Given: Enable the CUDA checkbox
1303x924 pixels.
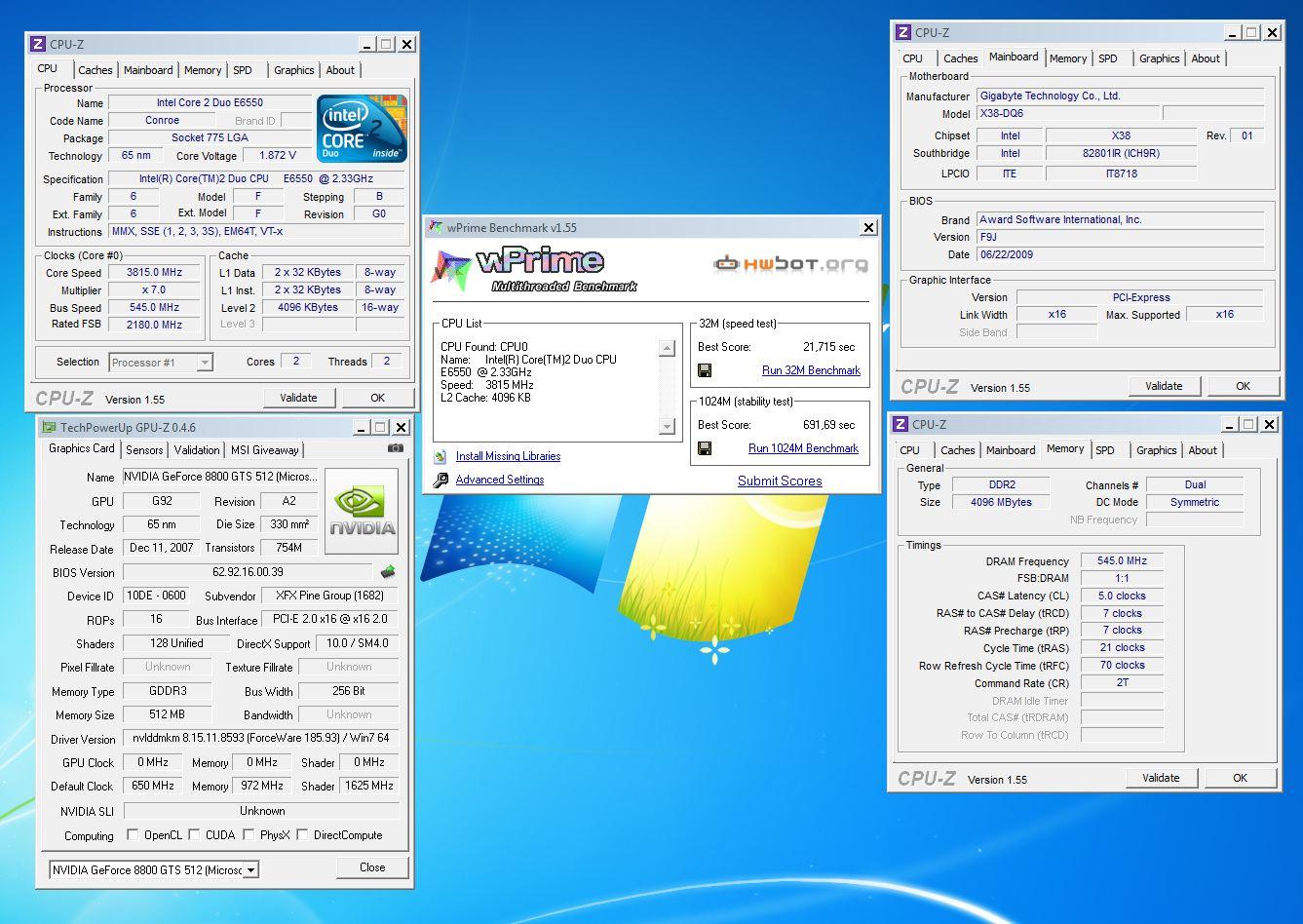Looking at the screenshot, I should pyautogui.click(x=194, y=834).
